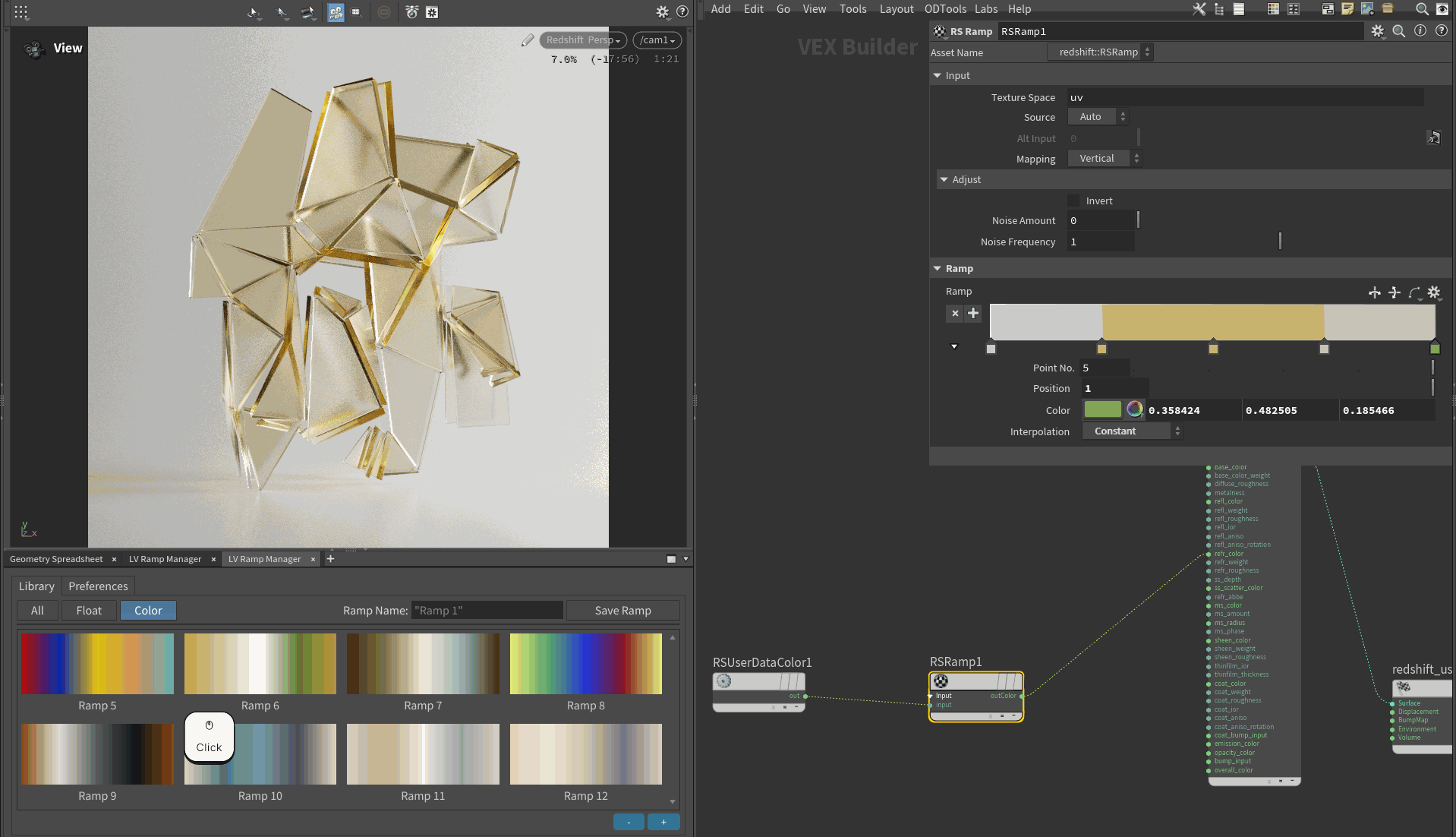Click the add background image icon

coord(1367,9)
